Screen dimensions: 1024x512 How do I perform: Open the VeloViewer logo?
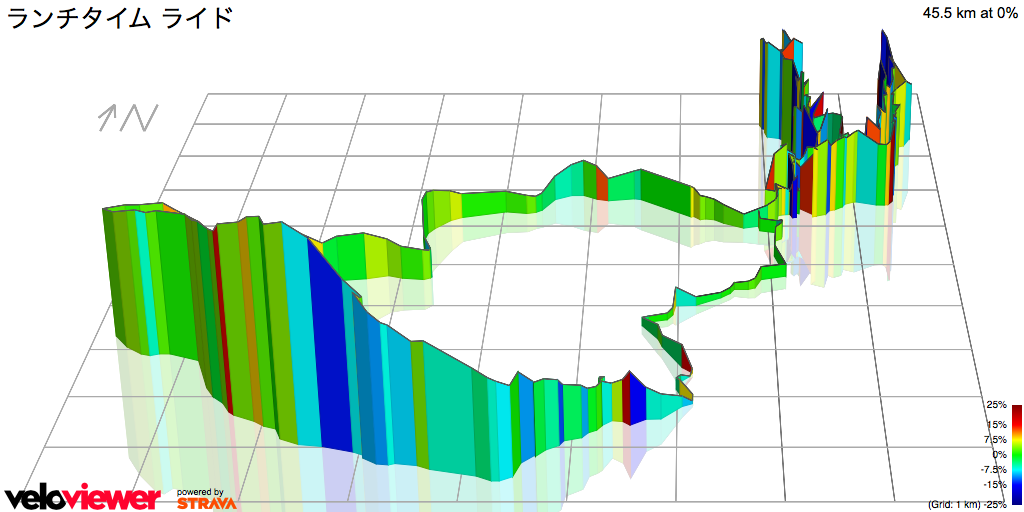pyautogui.click(x=82, y=498)
